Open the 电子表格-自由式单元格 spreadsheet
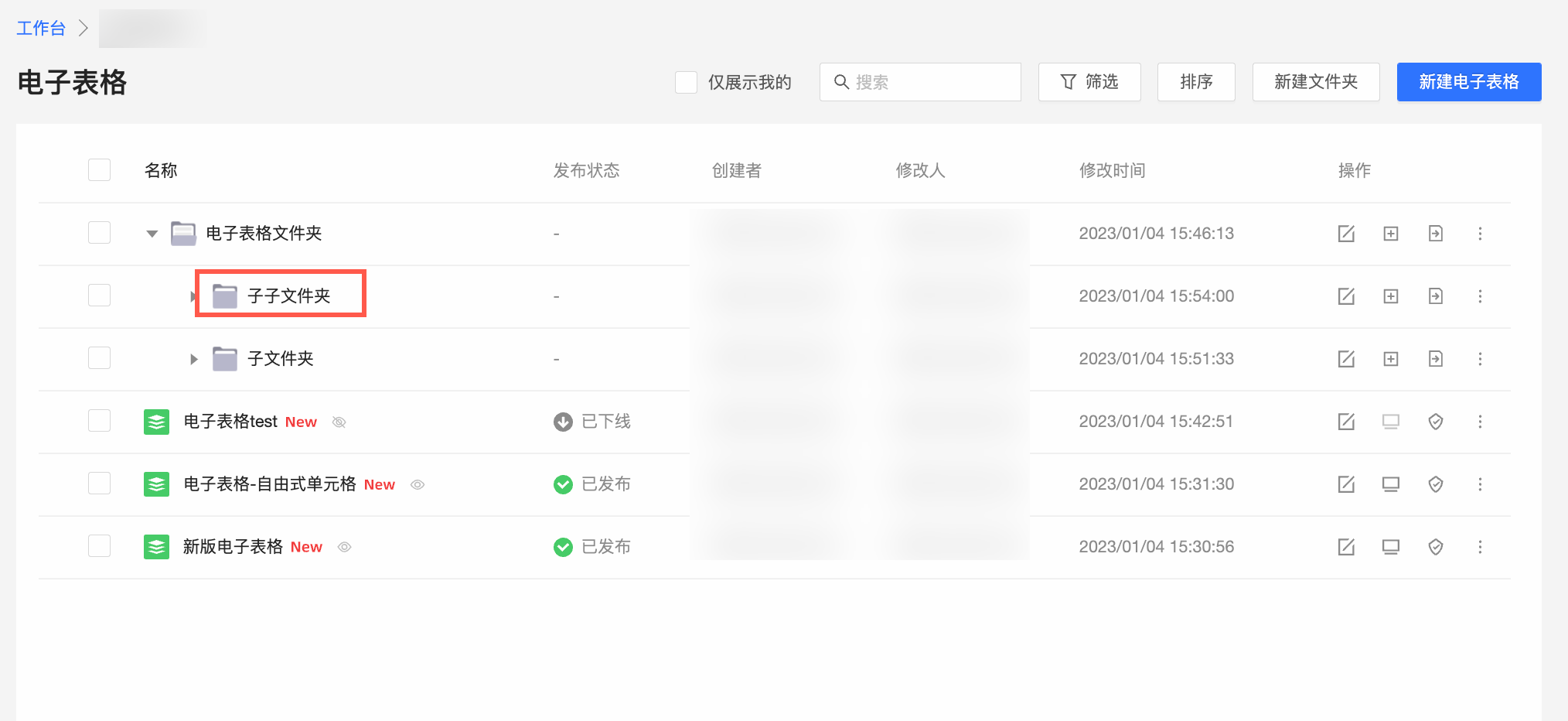Screen dimensions: 1568x721 point(270,484)
